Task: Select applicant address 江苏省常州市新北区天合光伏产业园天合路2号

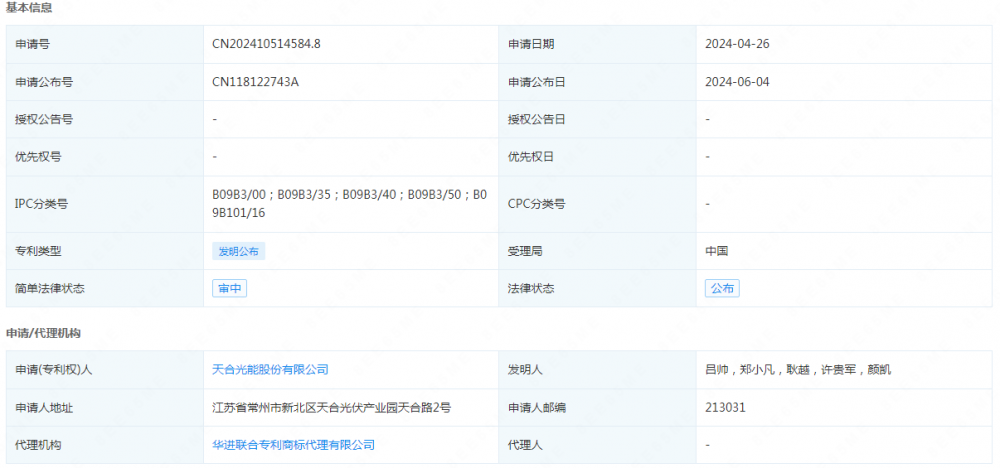Action: pos(332,407)
